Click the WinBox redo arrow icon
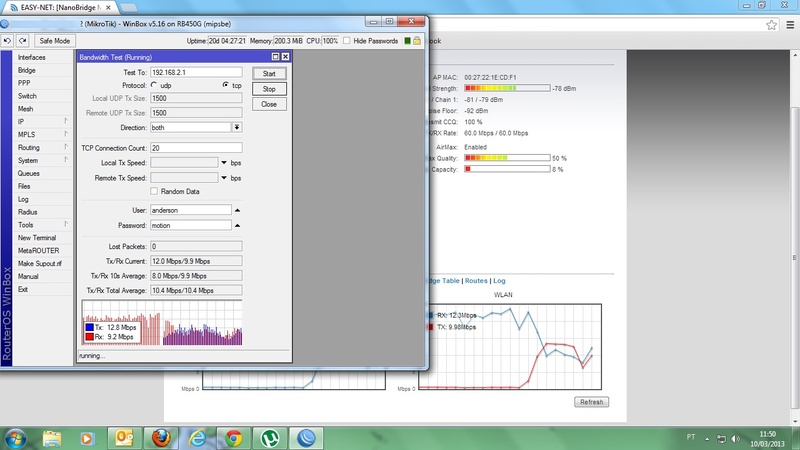 [x=21, y=41]
